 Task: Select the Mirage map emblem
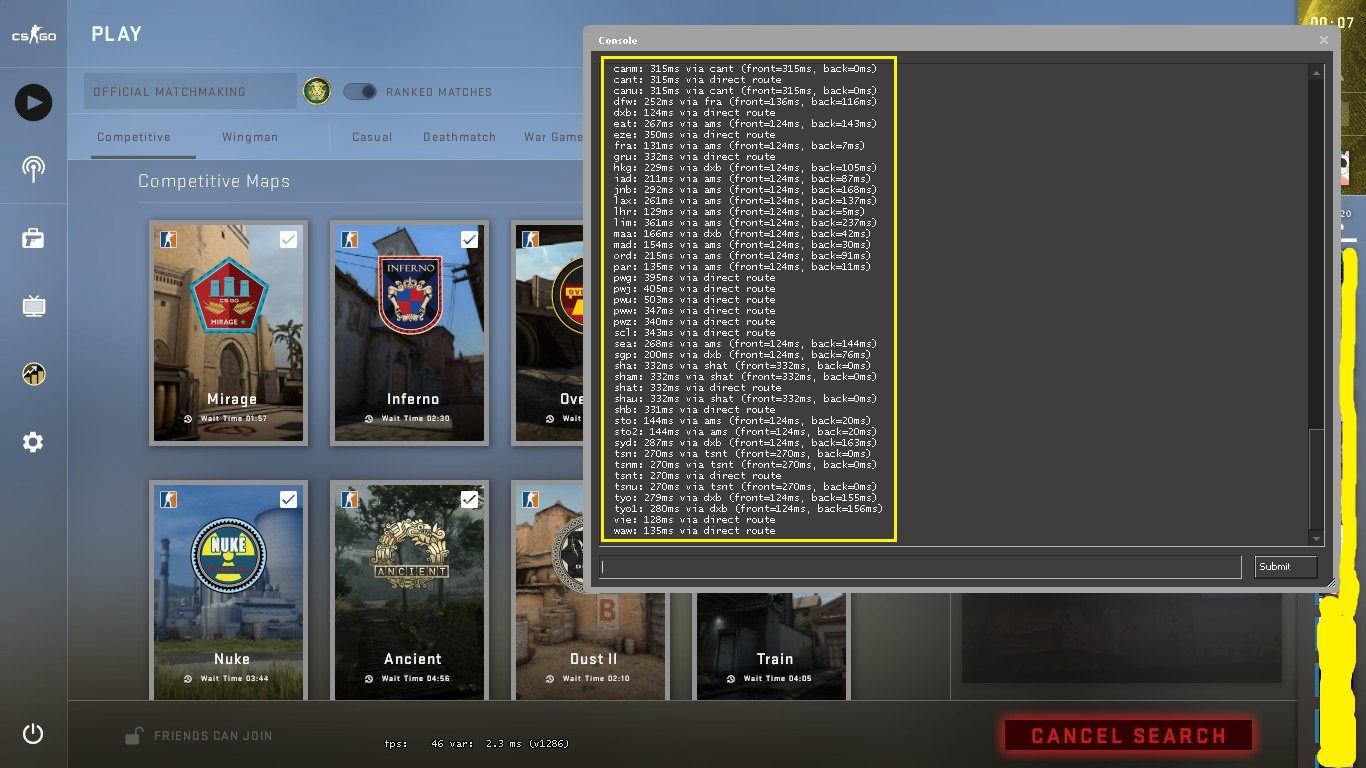point(230,295)
